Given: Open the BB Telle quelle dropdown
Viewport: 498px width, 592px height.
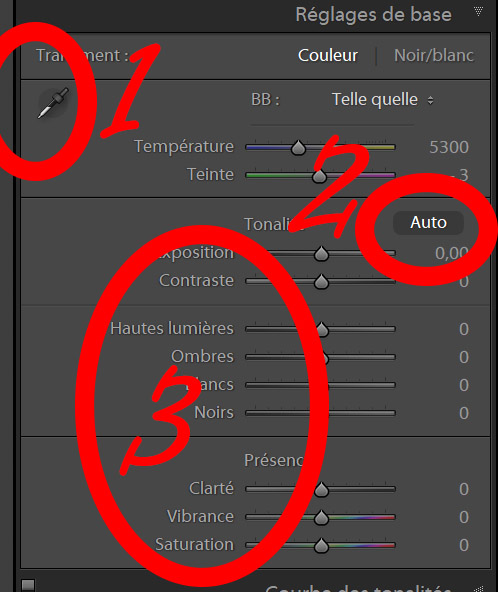Looking at the screenshot, I should pyautogui.click(x=382, y=100).
